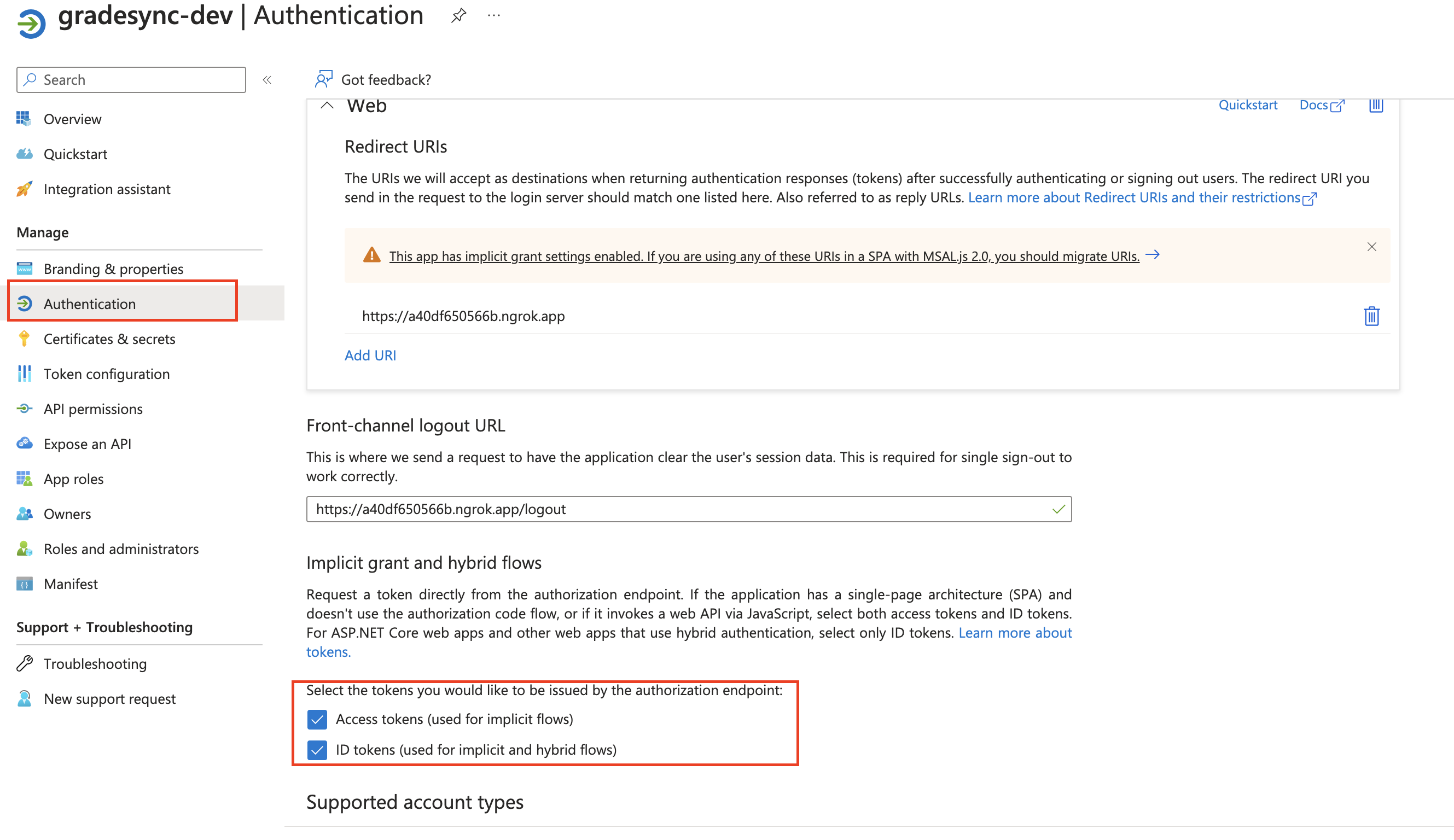Open Certificates & secrets key icon
Screen dimensions: 1454x840
pos(24,339)
